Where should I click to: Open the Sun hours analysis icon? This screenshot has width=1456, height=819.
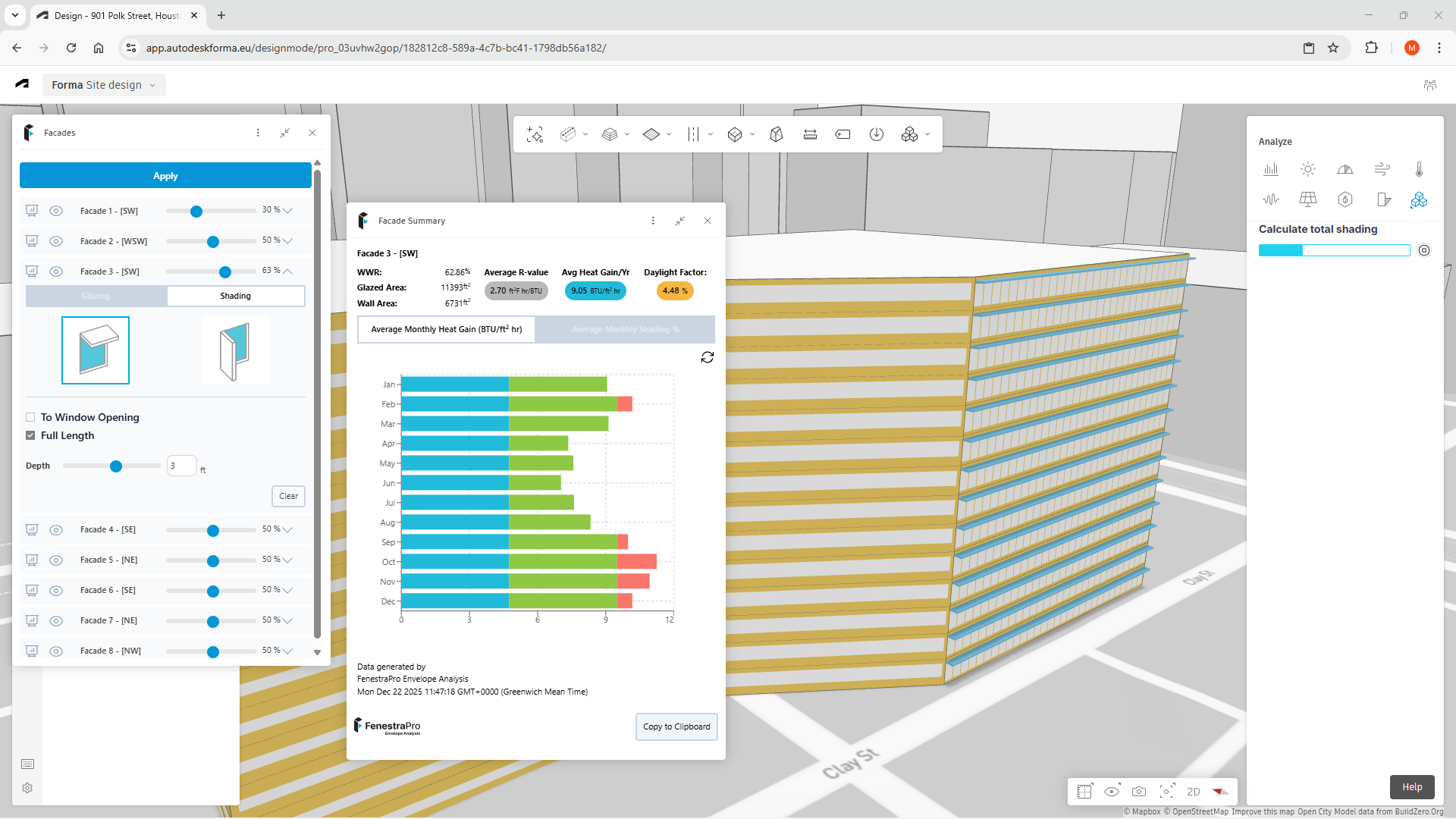coord(1307,169)
